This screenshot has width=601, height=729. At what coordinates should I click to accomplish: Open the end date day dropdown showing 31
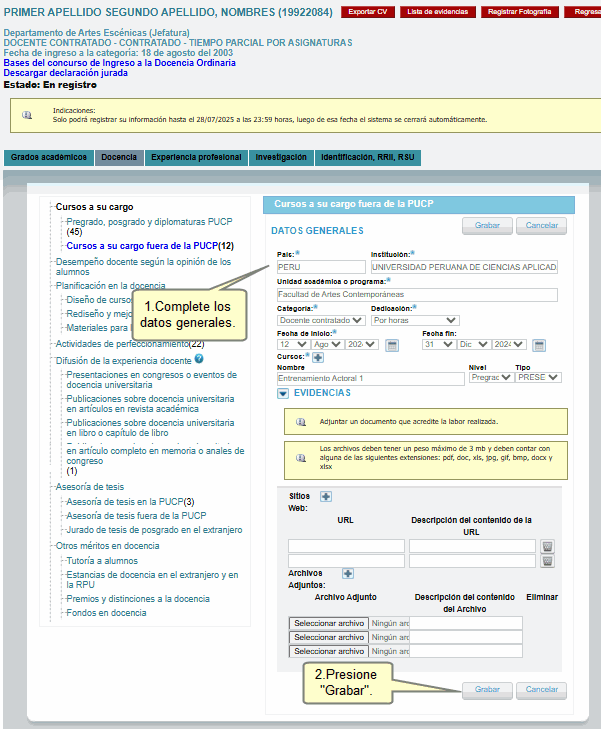click(439, 345)
